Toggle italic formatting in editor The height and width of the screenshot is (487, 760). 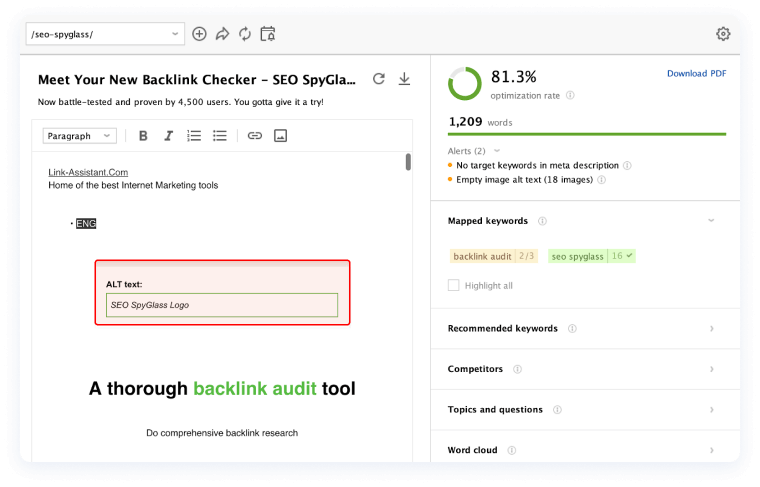click(x=168, y=136)
